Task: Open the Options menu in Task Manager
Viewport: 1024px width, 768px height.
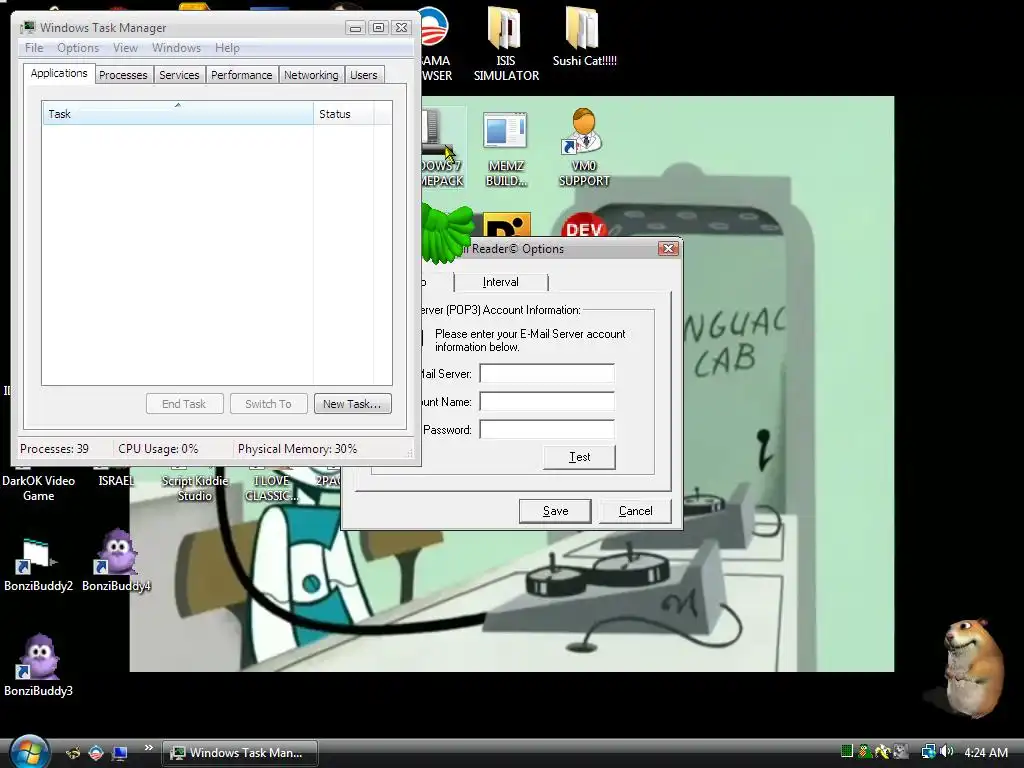Action: click(78, 48)
